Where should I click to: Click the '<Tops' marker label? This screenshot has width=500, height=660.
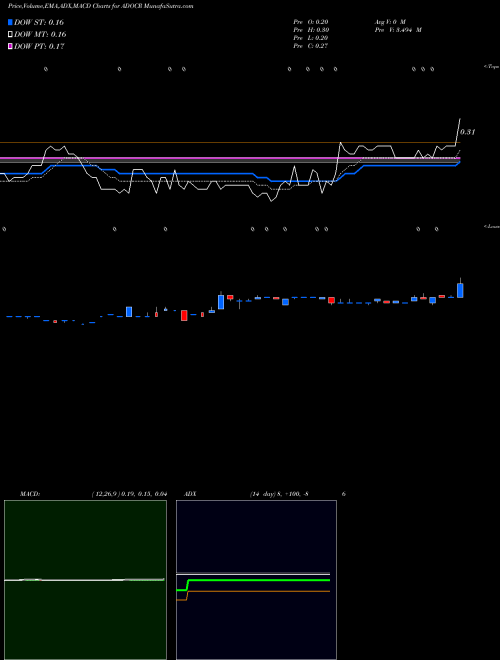click(492, 67)
